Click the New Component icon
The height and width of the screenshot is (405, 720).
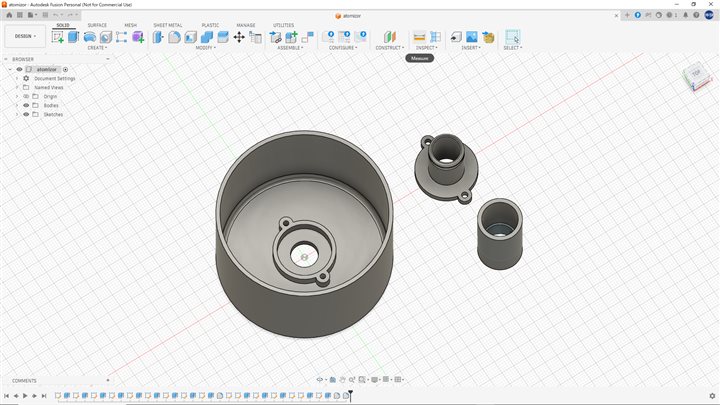[292, 37]
